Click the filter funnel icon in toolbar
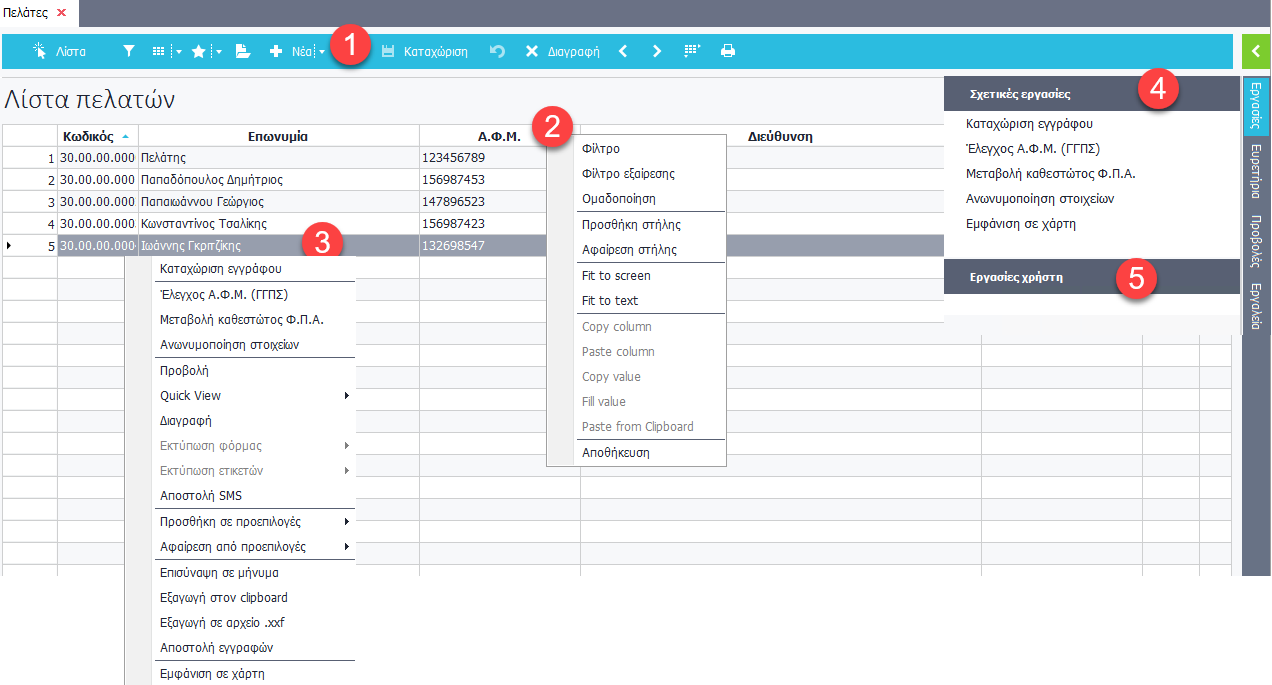 tap(129, 51)
